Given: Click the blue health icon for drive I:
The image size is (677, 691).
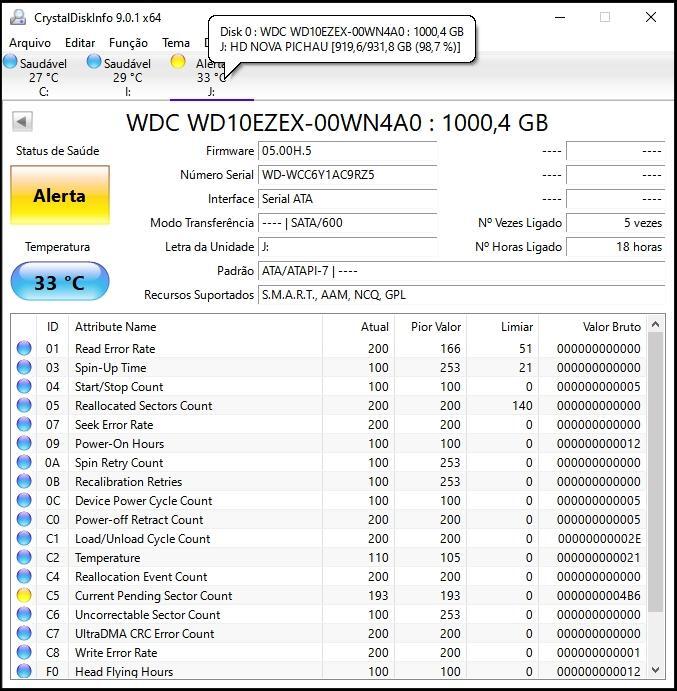Looking at the screenshot, I should [x=94, y=62].
